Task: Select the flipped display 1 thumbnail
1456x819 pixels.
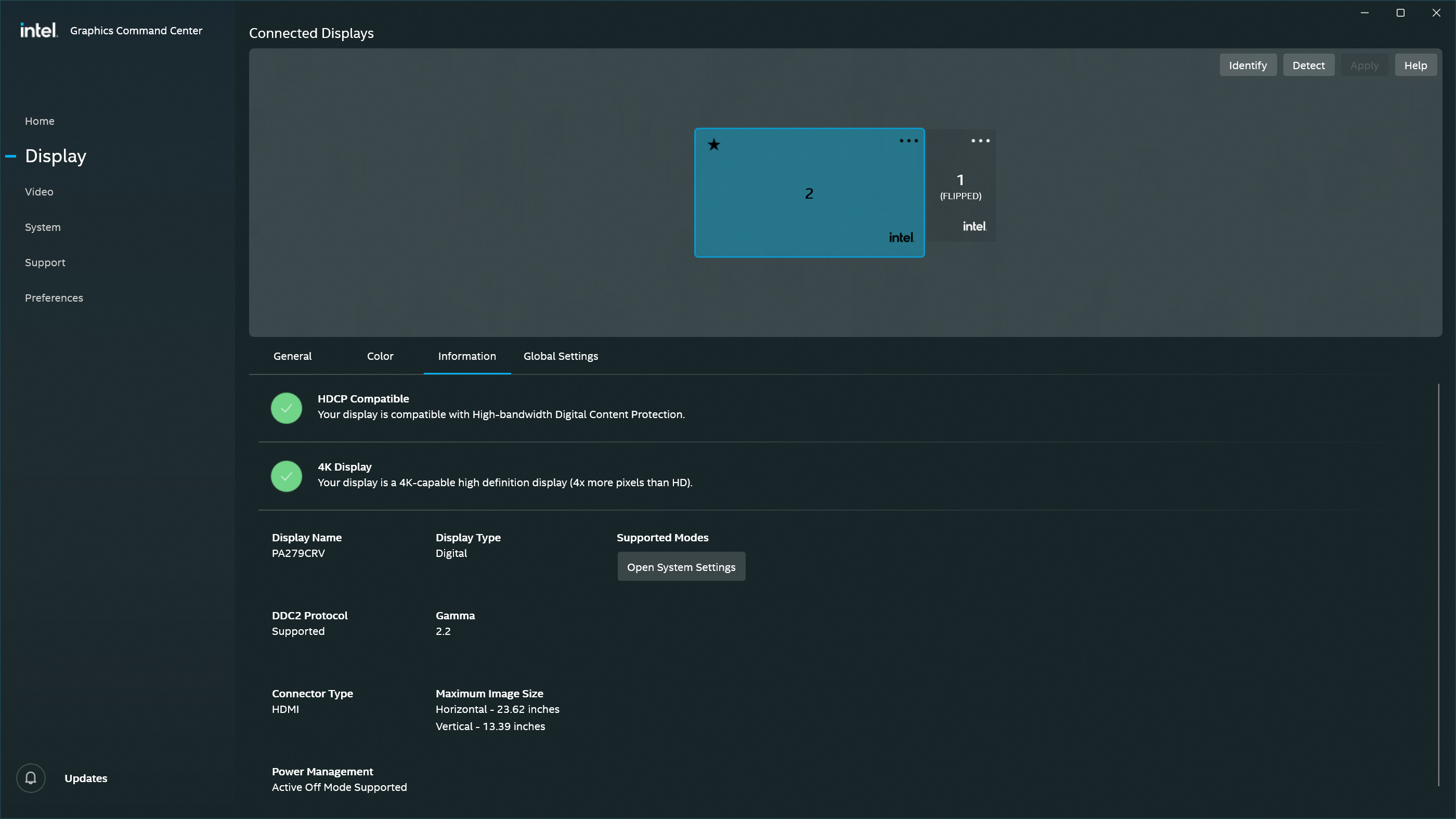Action: 960,187
